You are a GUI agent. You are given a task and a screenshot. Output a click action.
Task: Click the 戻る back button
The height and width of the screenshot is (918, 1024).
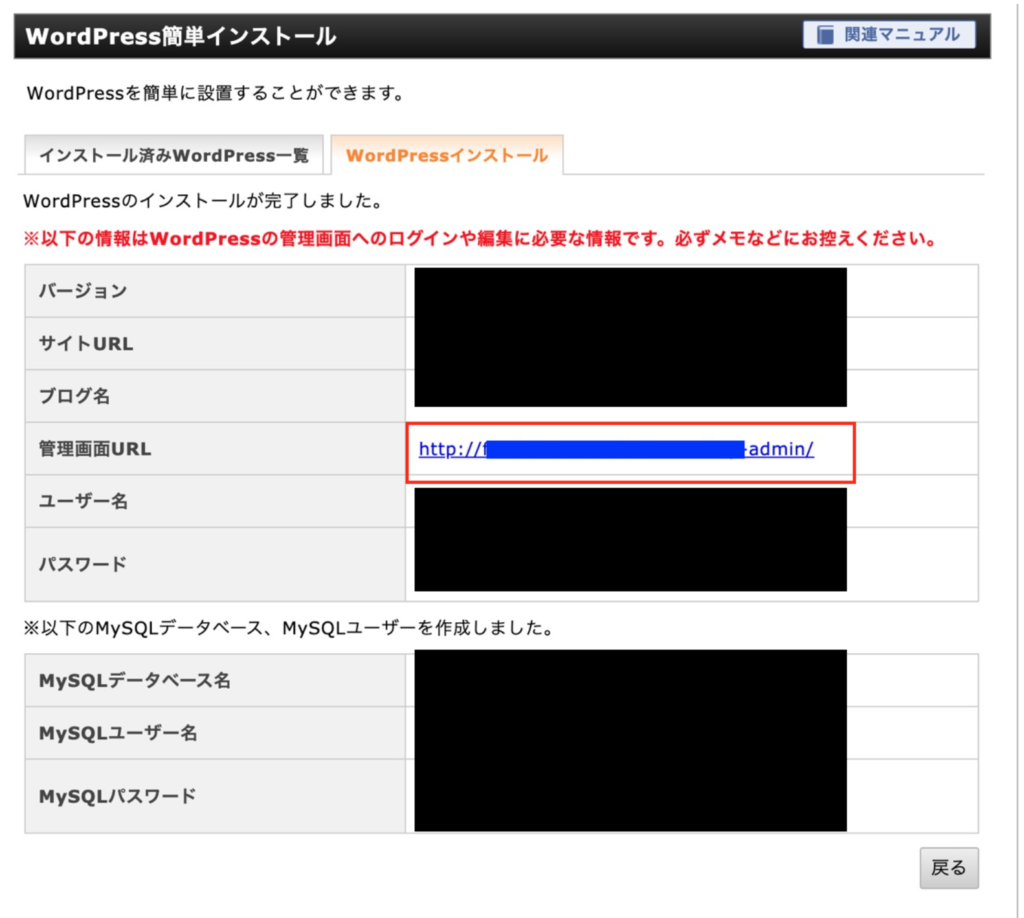[948, 868]
